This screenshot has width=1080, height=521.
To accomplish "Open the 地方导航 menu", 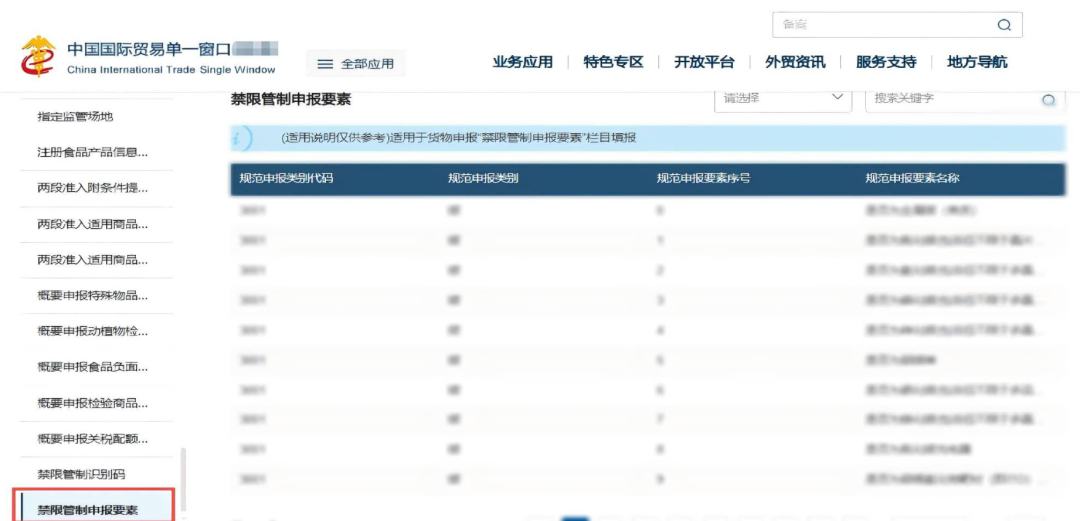I will (x=977, y=62).
